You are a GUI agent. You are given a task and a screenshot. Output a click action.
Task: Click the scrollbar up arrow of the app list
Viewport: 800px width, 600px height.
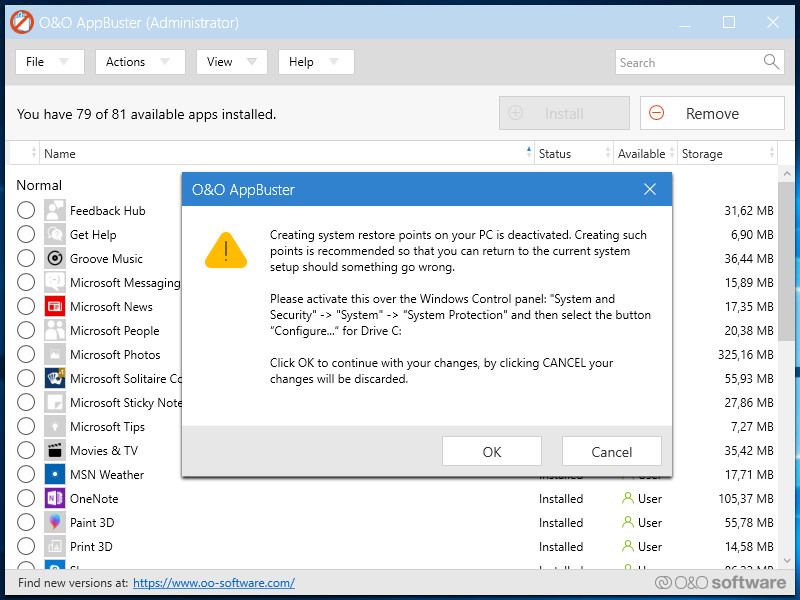click(x=787, y=174)
